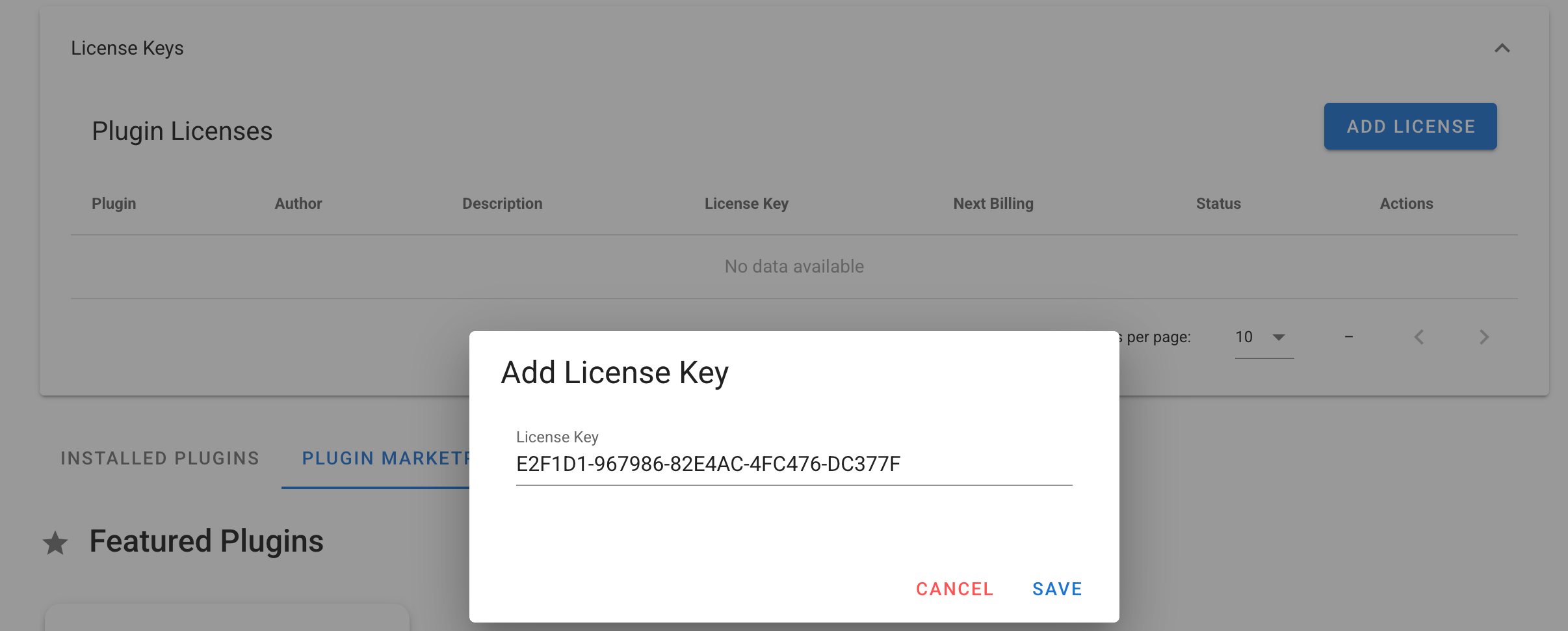The image size is (1568, 631).
Task: Sort by License Key column header
Action: pyautogui.click(x=746, y=204)
